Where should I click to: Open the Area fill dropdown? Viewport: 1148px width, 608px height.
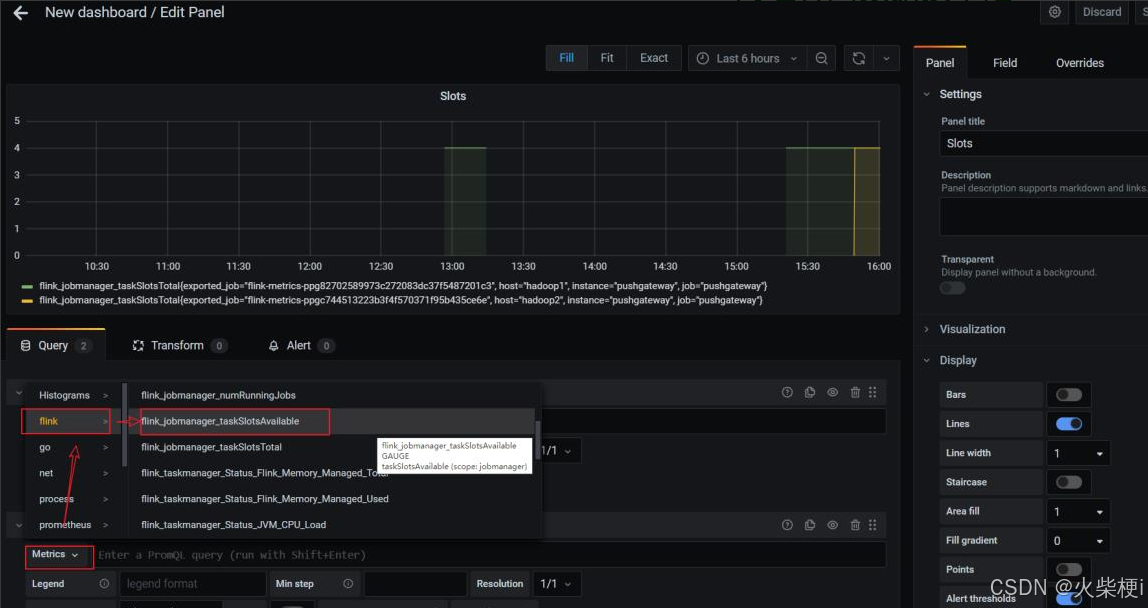click(x=1078, y=511)
